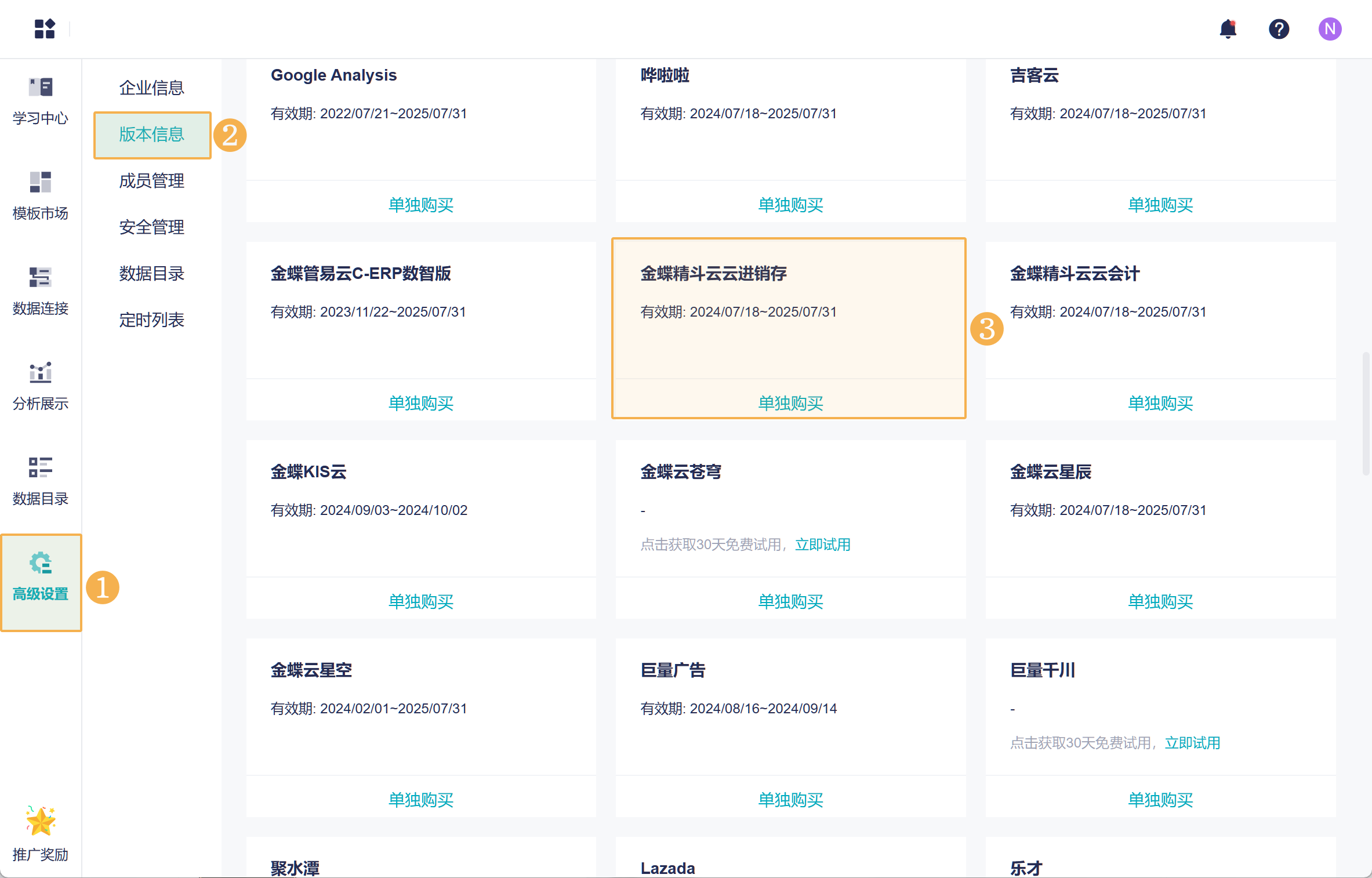Open the 安全管理 menu item
Viewport: 1372px width, 878px height.
pyautogui.click(x=151, y=227)
